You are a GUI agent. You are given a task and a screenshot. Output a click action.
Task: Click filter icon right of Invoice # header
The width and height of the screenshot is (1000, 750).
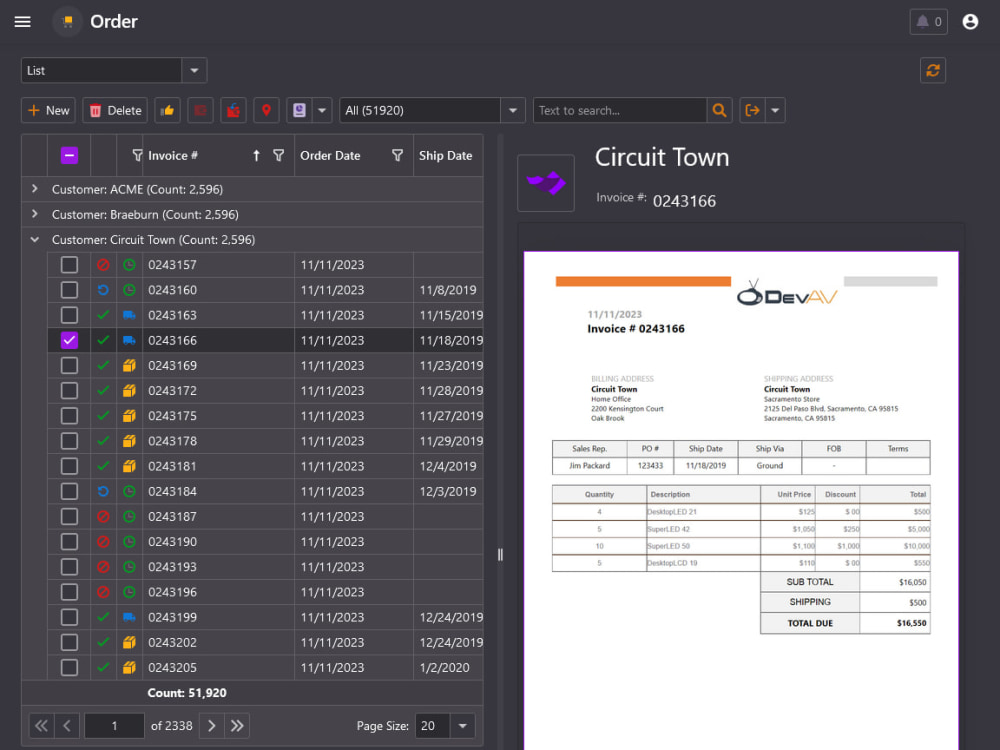(x=279, y=155)
